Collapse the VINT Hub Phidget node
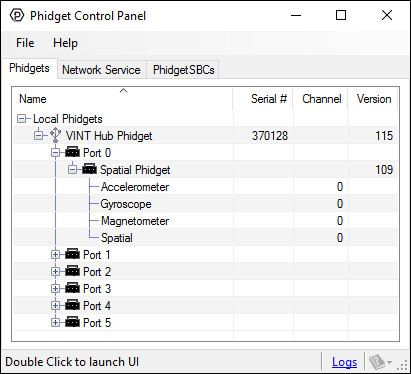411x374 pixels. (38, 136)
